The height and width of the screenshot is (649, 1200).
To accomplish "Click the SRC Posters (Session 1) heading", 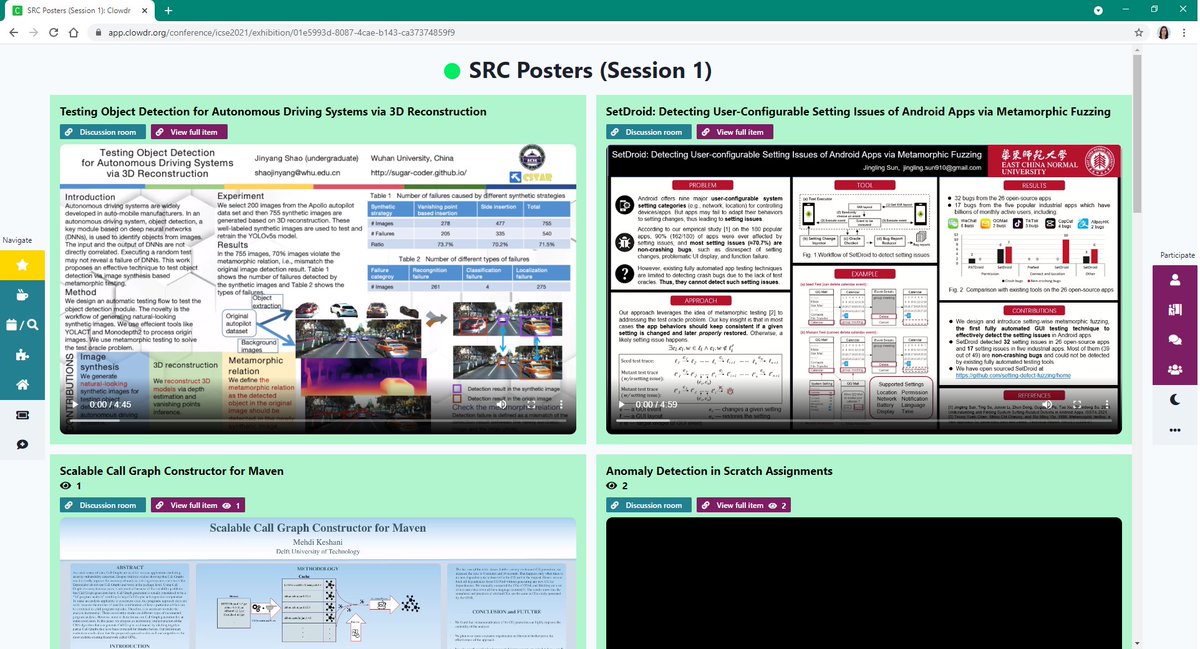I will click(590, 71).
